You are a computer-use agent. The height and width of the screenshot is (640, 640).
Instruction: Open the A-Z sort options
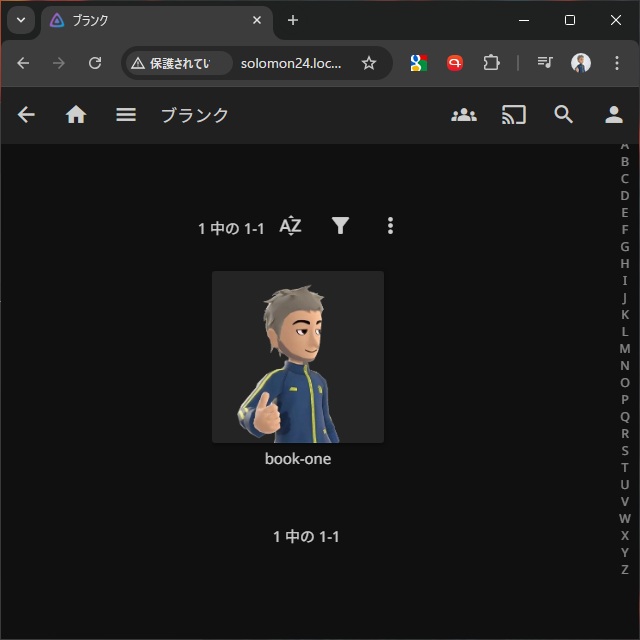[x=290, y=226]
